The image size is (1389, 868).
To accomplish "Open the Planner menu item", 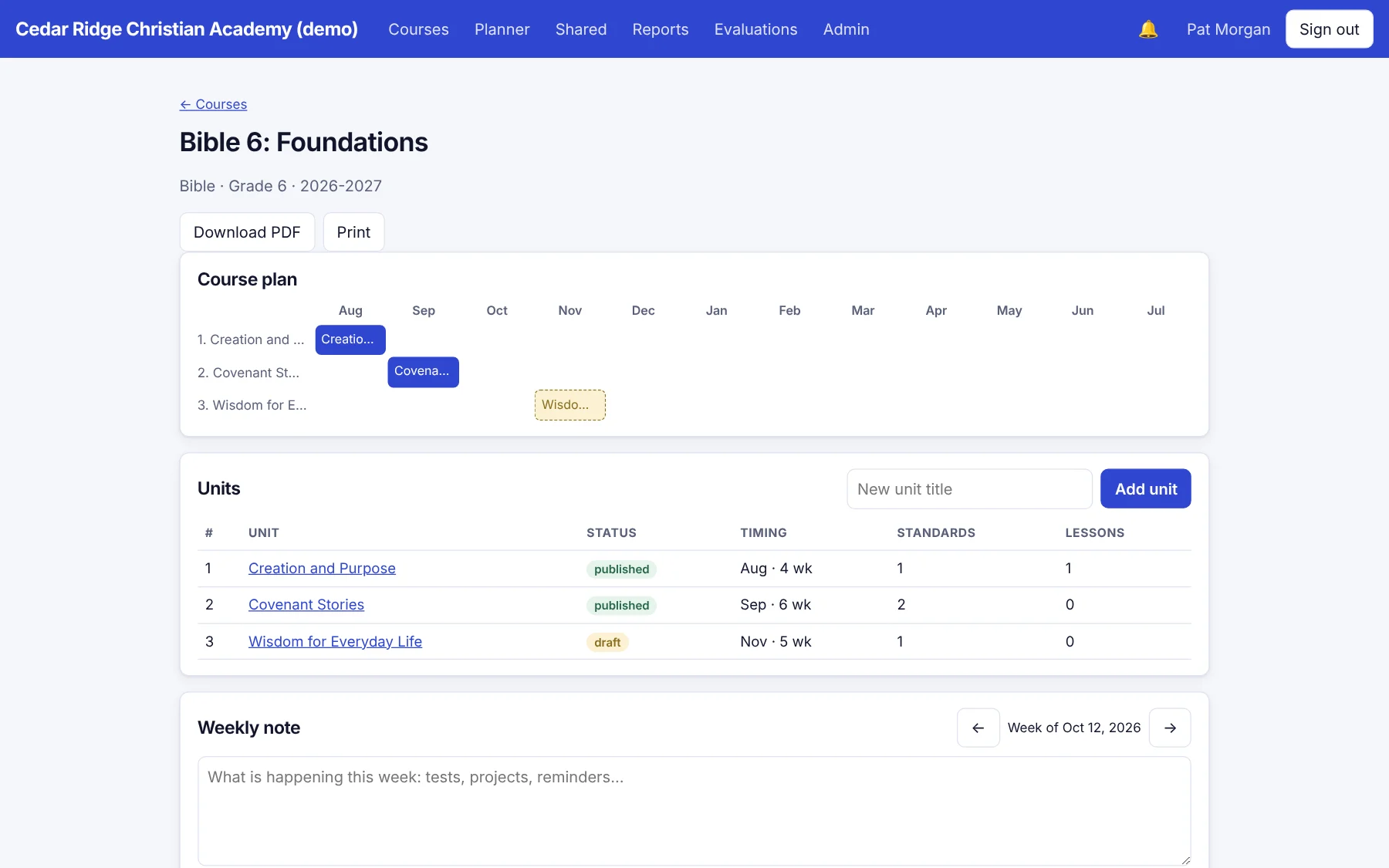I will point(502,29).
